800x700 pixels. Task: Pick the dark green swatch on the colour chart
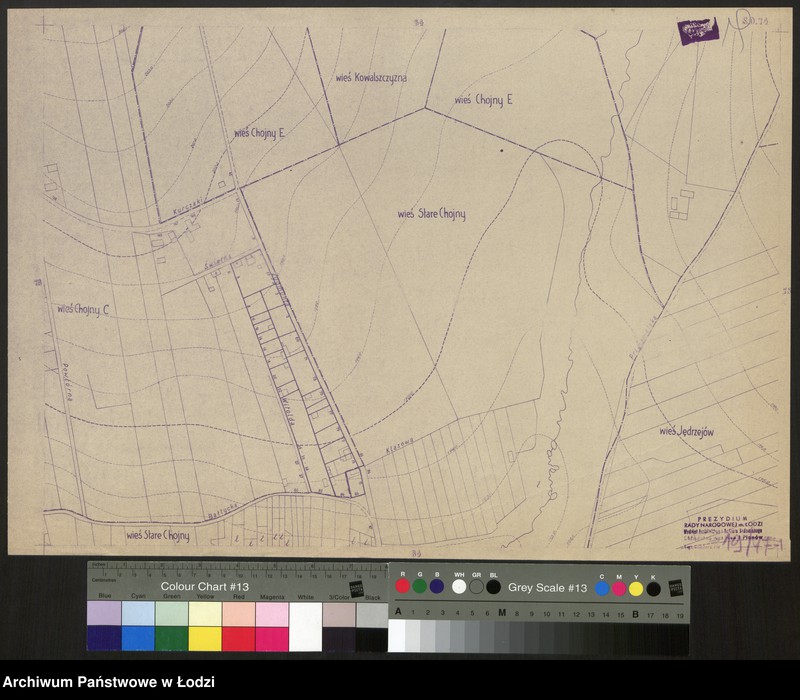point(171,638)
